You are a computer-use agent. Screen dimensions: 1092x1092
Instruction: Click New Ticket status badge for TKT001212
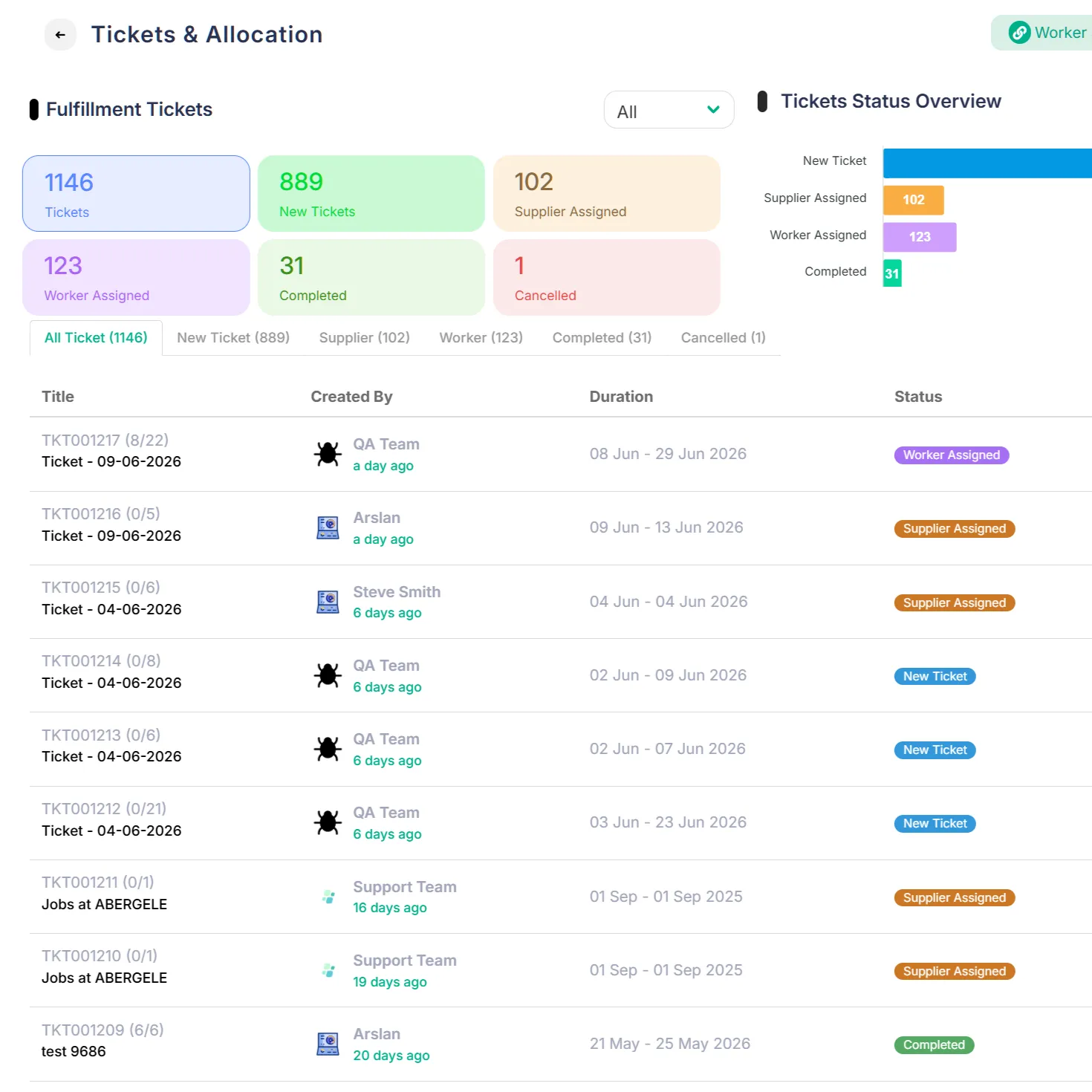[935, 824]
